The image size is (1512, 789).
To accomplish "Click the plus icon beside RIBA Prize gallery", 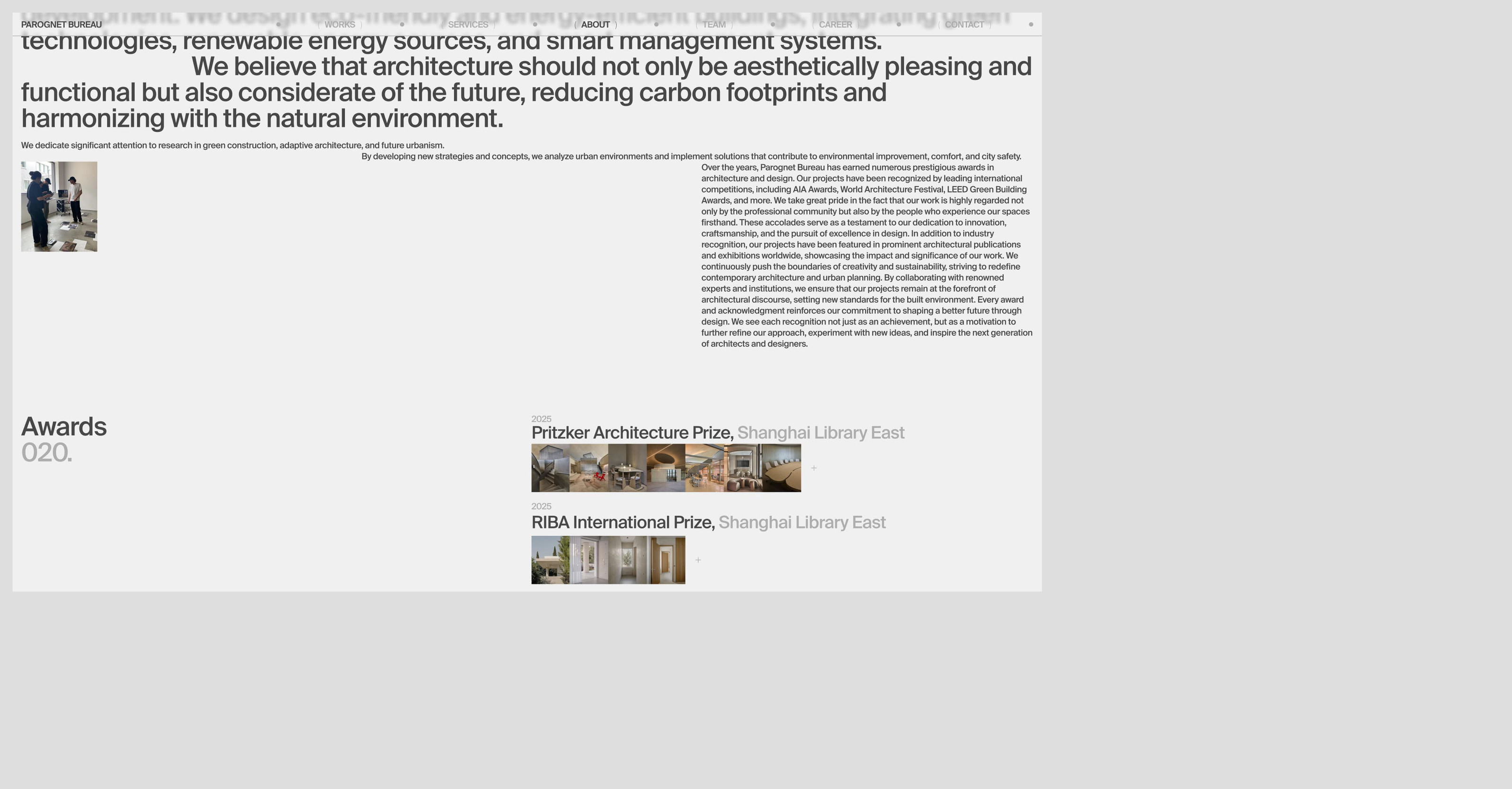I will point(698,560).
